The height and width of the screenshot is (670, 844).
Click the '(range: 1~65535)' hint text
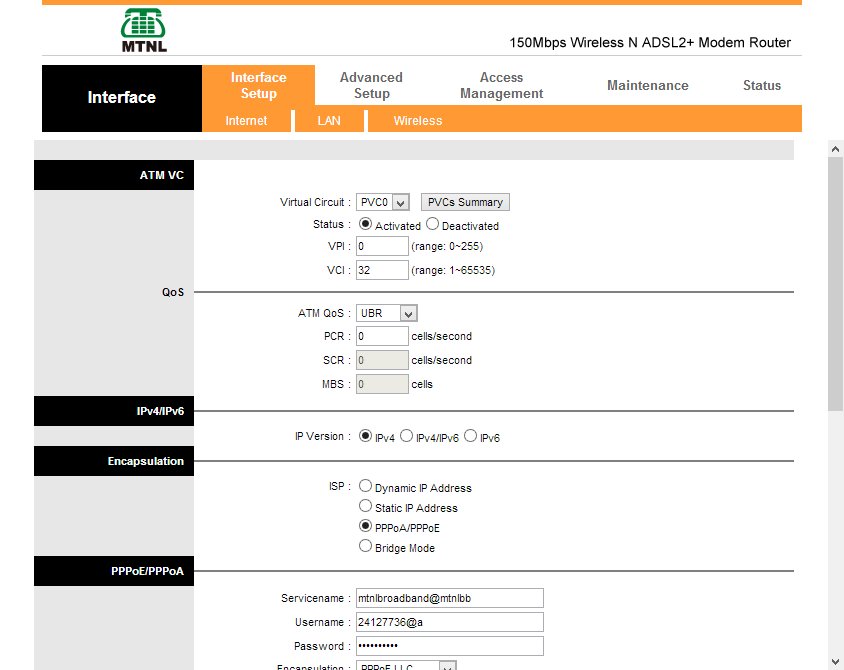[x=453, y=270]
